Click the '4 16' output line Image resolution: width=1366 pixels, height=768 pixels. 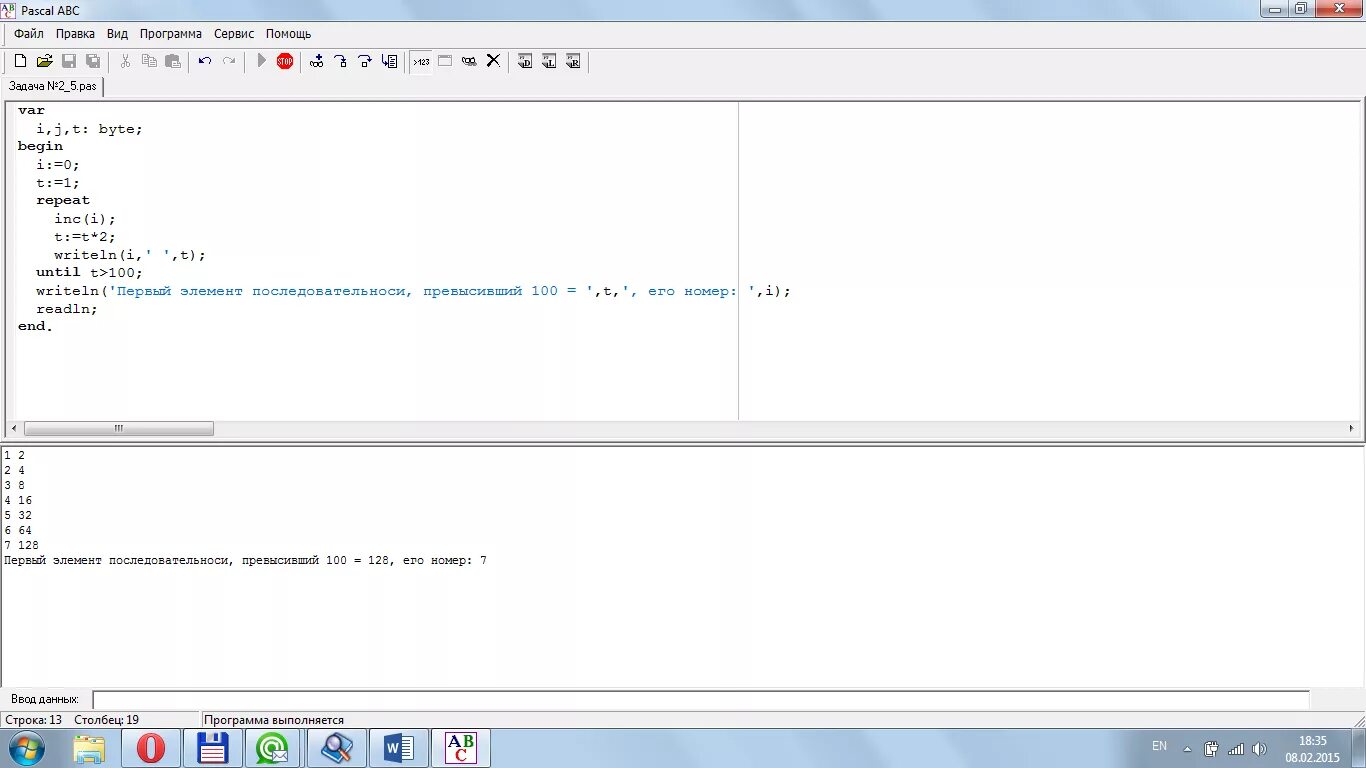tap(18, 500)
